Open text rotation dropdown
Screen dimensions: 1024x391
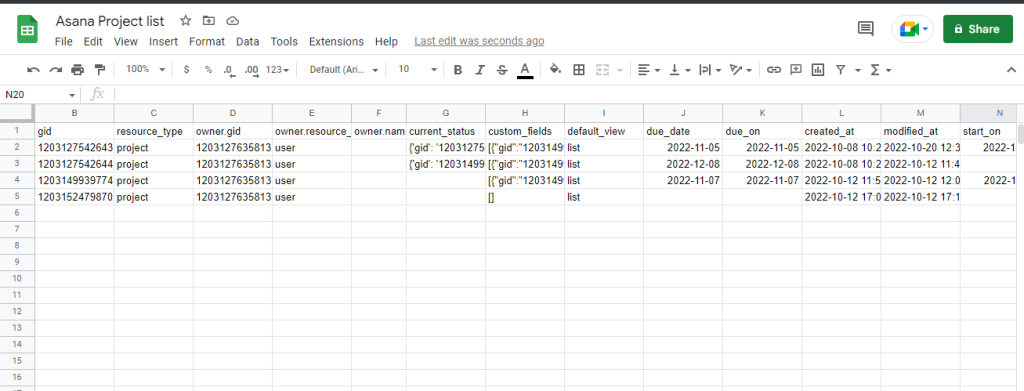[741, 69]
